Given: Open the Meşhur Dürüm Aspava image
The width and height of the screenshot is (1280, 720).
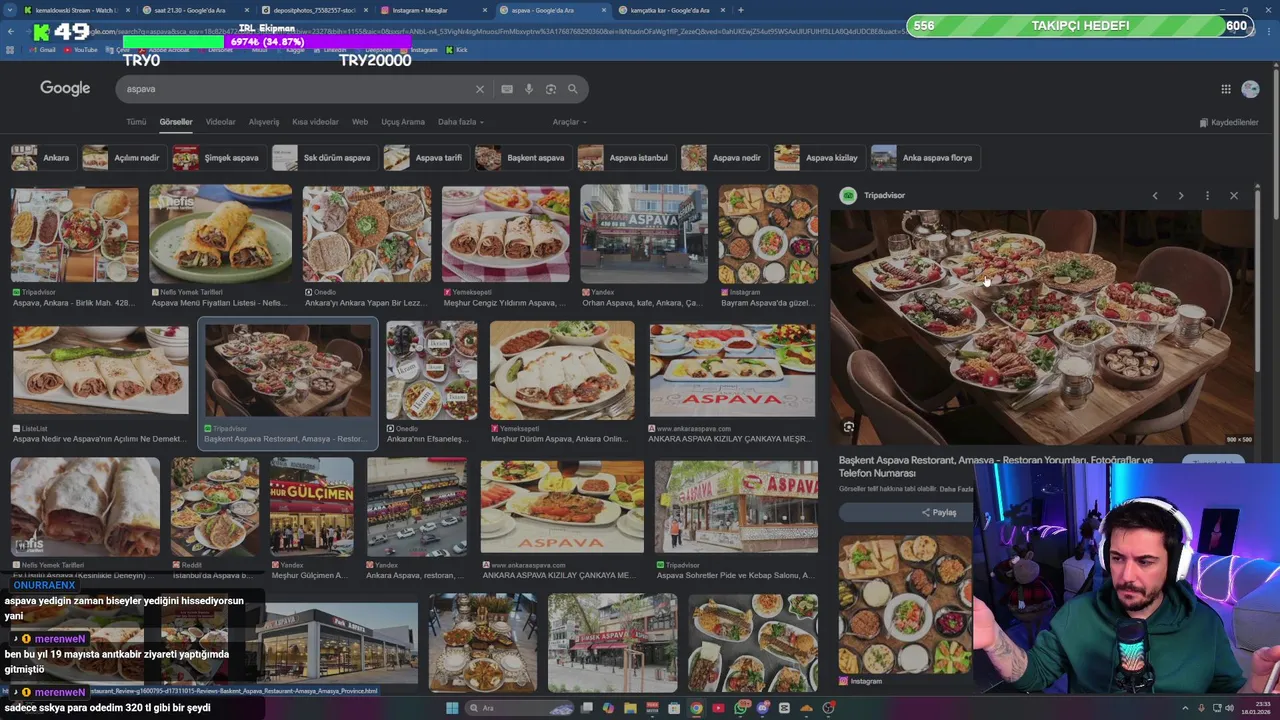Looking at the screenshot, I should [562, 370].
